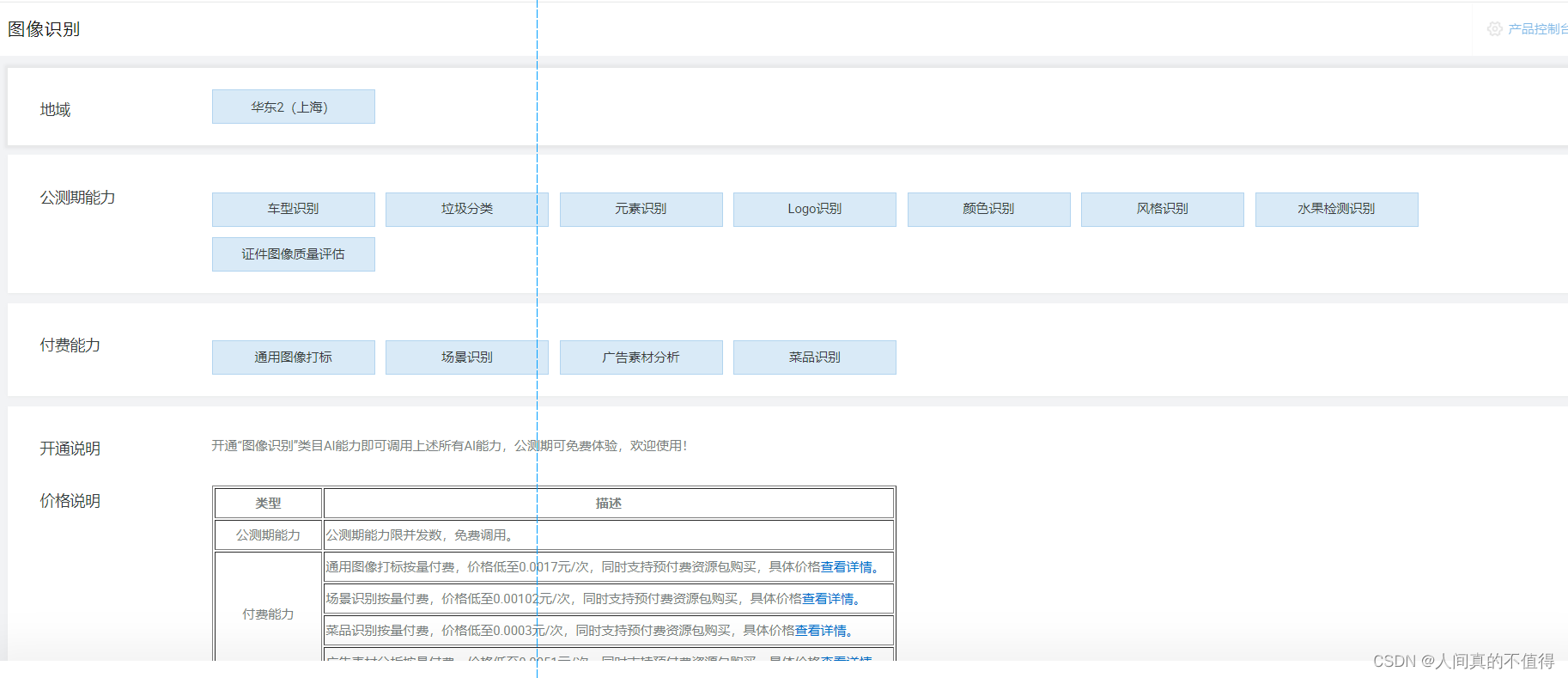
Task: Click the 水果检测识别 button
Action: pyautogui.click(x=1337, y=210)
